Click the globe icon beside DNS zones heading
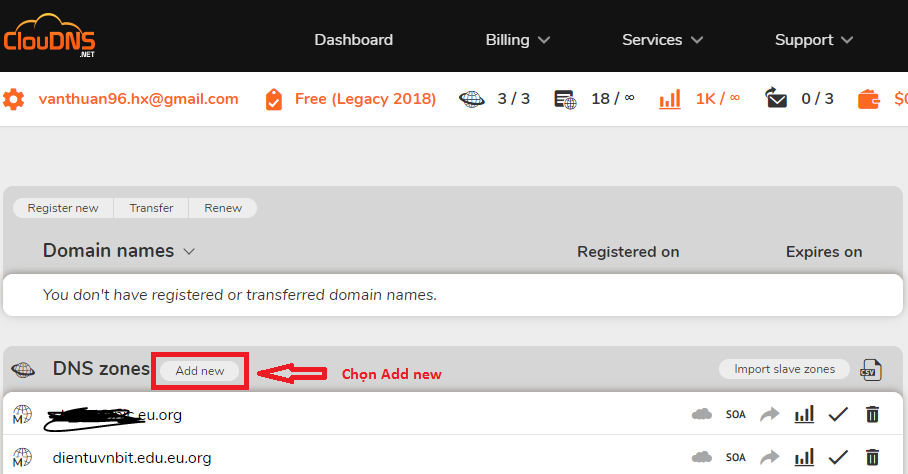The height and width of the screenshot is (474, 908). 23,369
